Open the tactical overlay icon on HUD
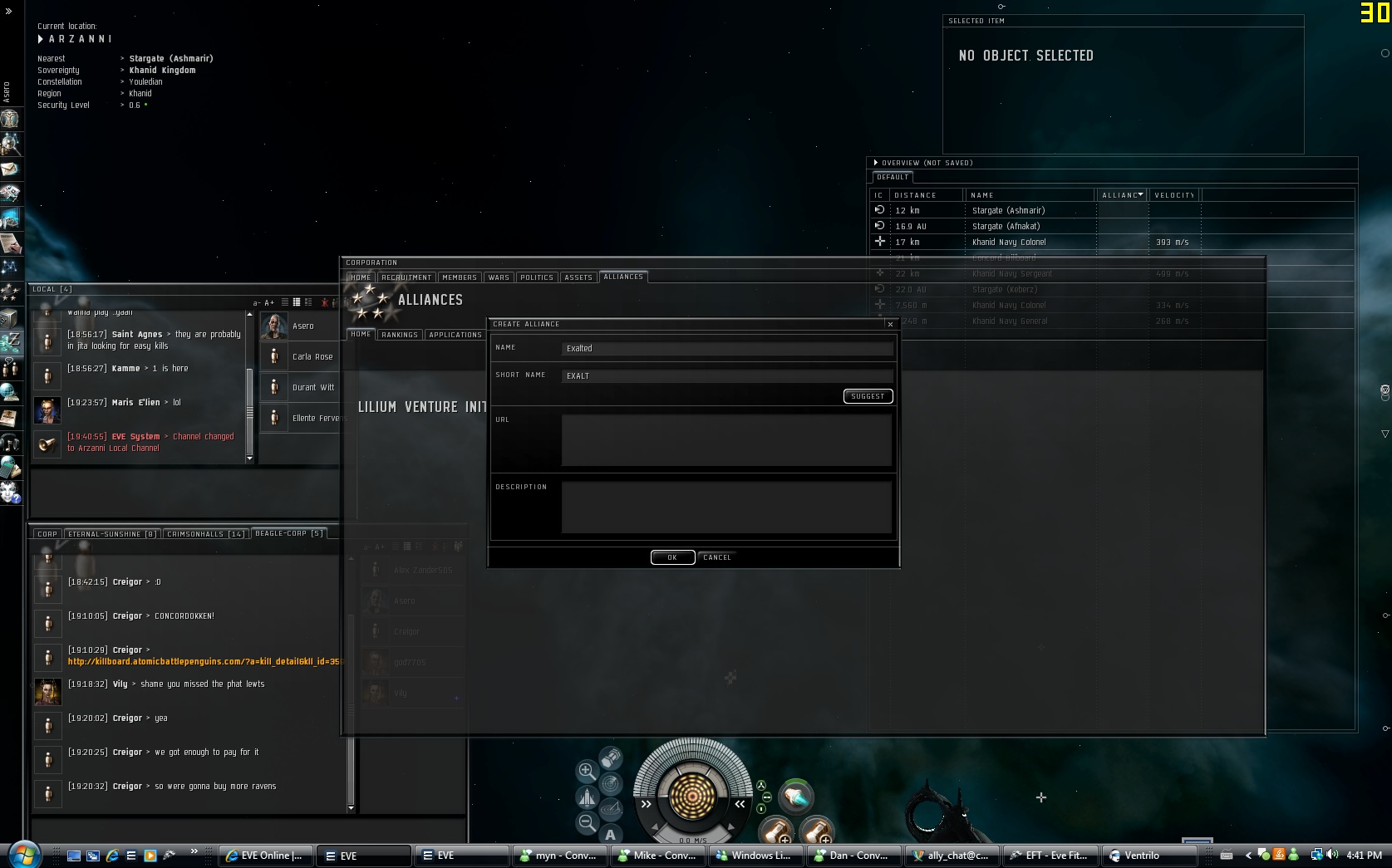The height and width of the screenshot is (868, 1392). (611, 808)
